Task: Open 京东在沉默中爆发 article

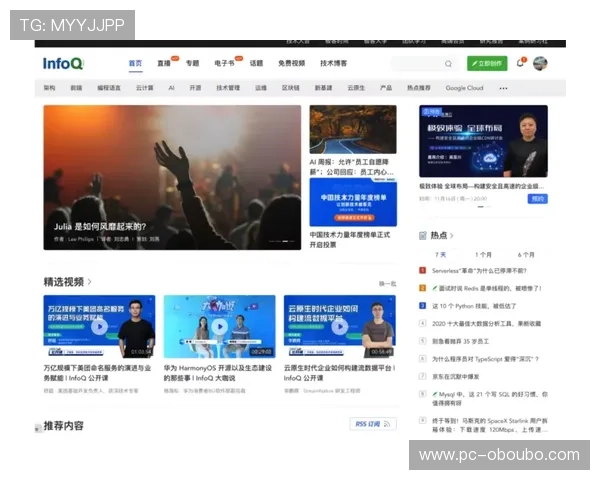Action: coord(456,376)
